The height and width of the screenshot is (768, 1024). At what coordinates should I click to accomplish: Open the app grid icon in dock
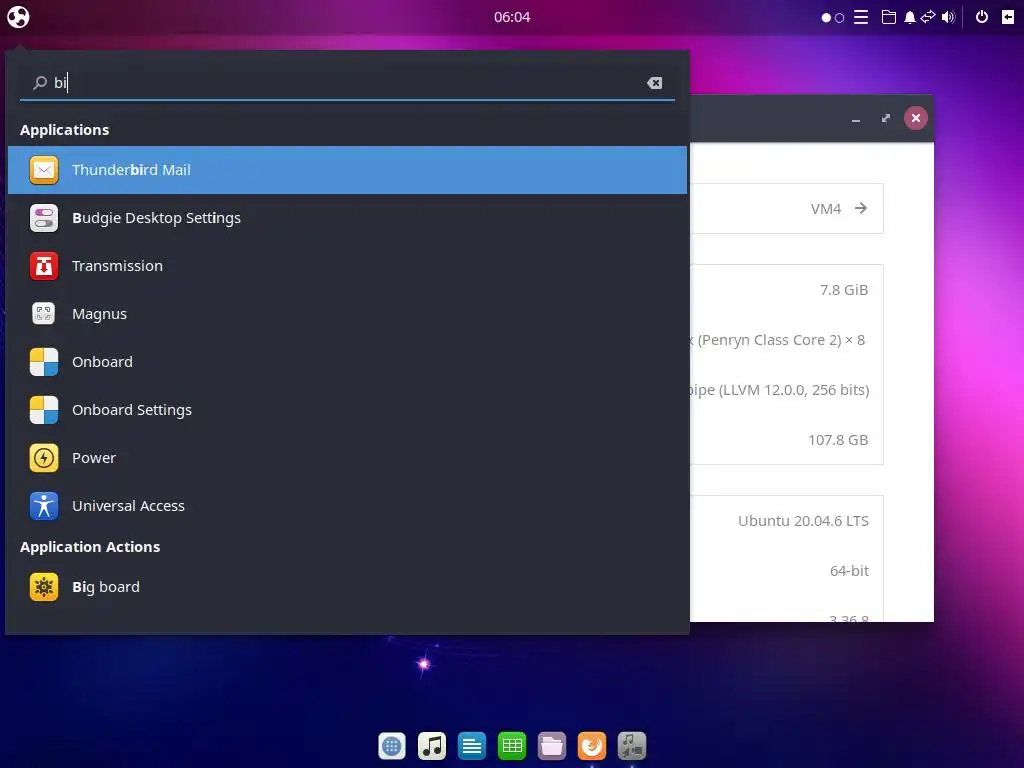coord(392,746)
